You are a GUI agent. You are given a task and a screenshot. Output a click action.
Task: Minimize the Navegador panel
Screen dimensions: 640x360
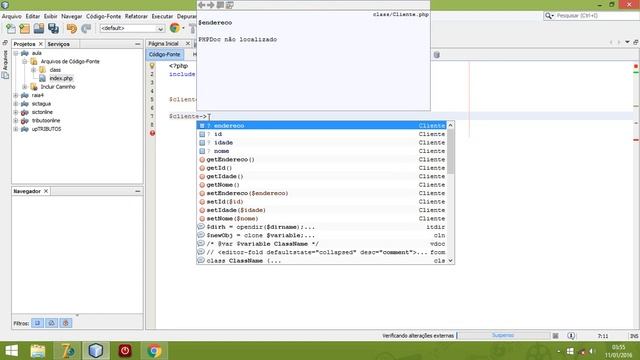click(x=138, y=191)
